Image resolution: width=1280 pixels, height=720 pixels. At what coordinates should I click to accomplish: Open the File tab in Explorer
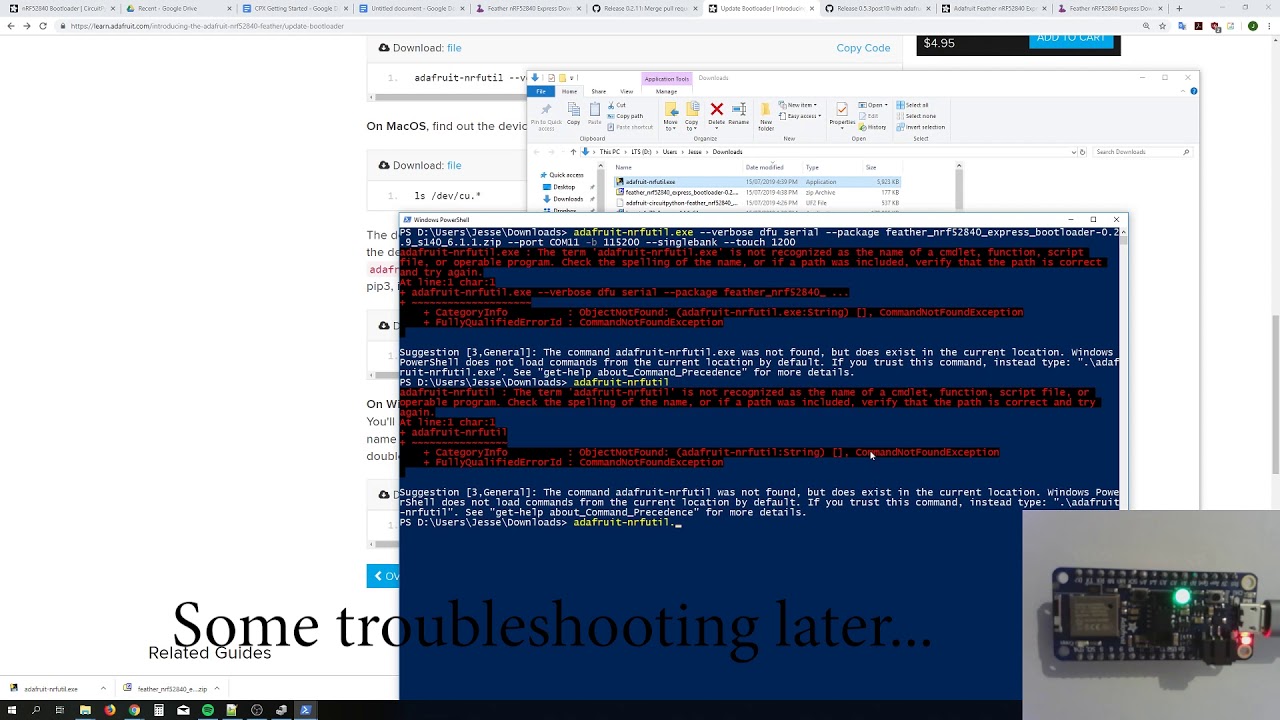tap(541, 91)
